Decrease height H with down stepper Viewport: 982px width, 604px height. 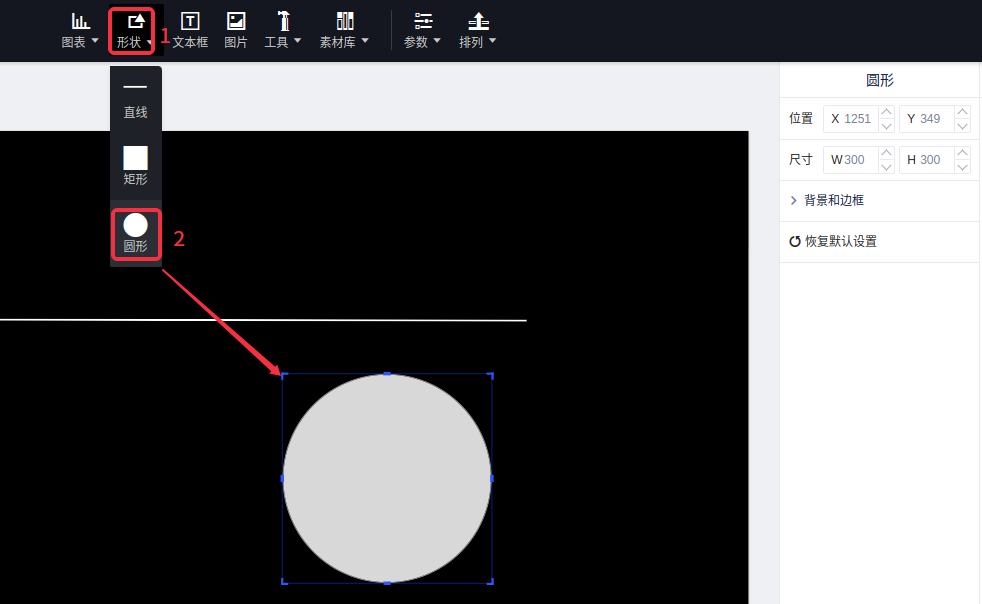962,167
